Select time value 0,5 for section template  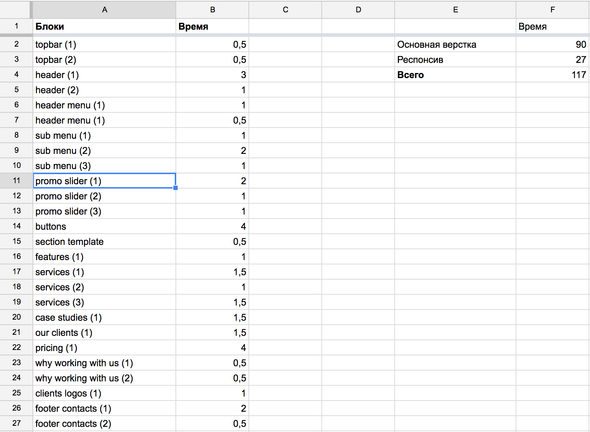click(212, 242)
